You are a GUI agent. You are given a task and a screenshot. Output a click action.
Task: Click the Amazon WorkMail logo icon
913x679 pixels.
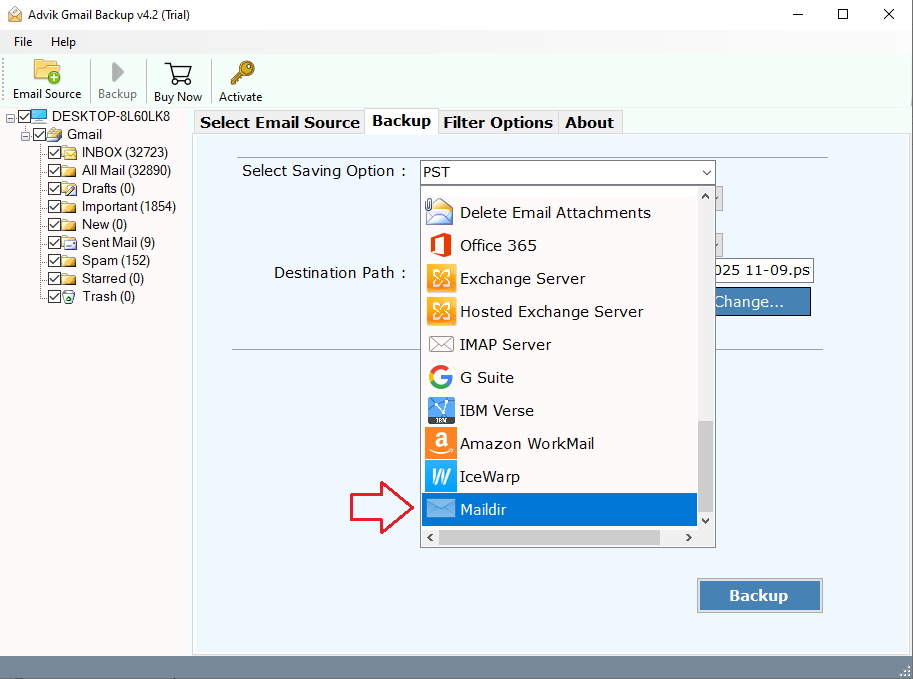point(441,443)
